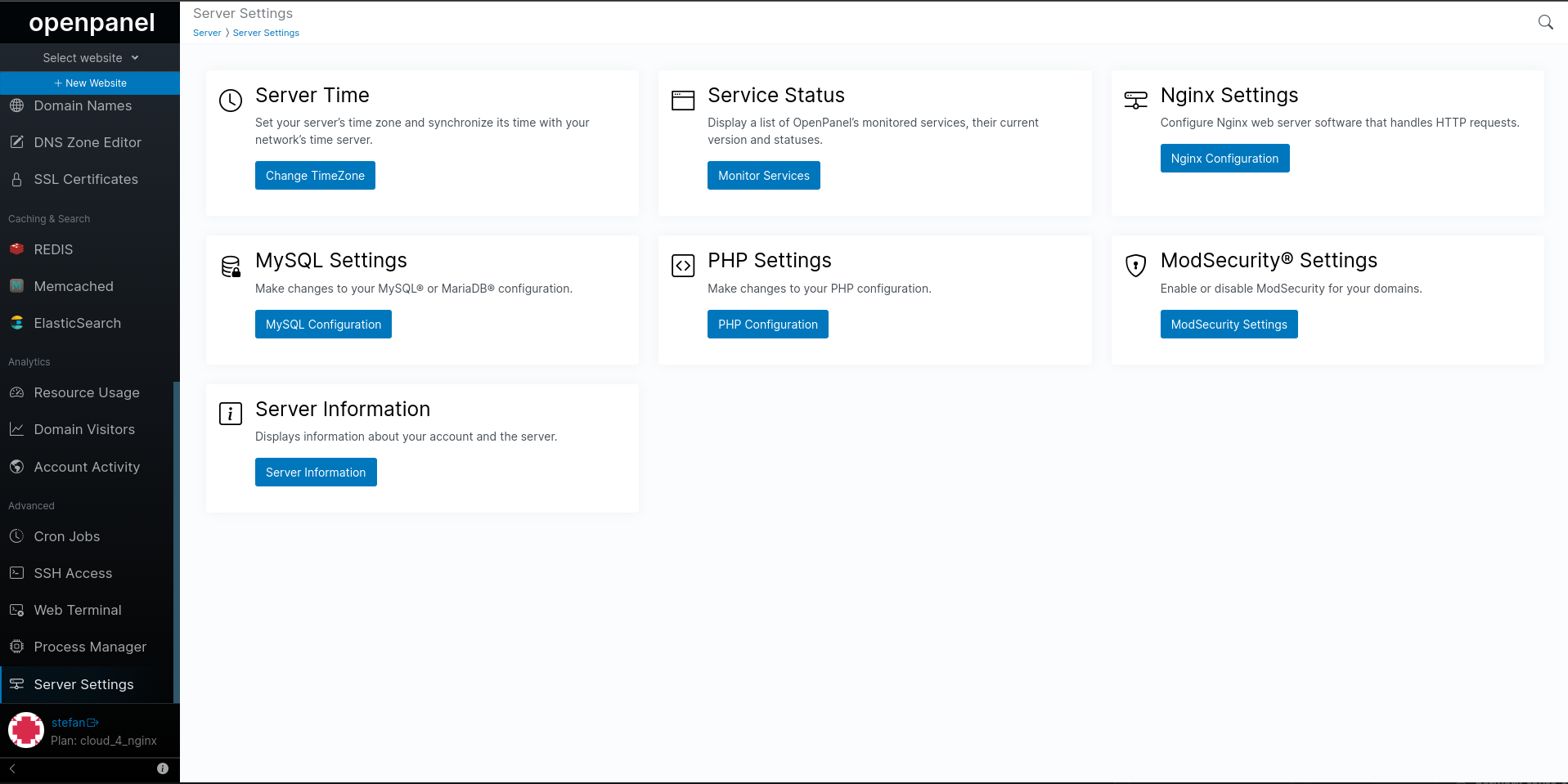The height and width of the screenshot is (784, 1568).
Task: Click the Nginx Configuration button
Action: pos(1224,159)
